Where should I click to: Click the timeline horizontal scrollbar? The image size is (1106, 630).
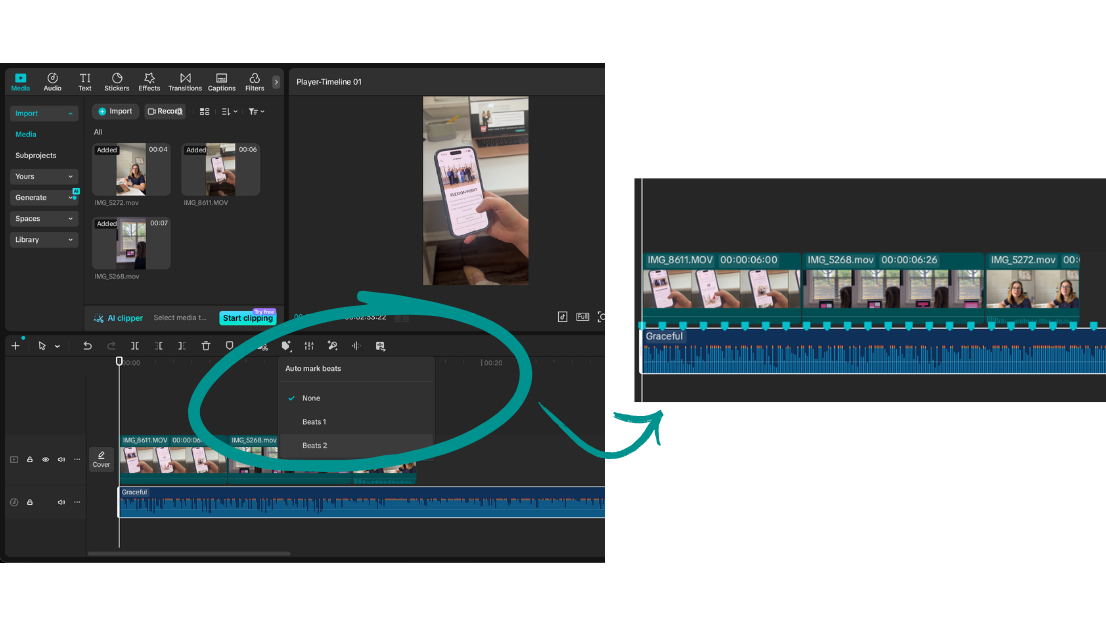(x=189, y=553)
